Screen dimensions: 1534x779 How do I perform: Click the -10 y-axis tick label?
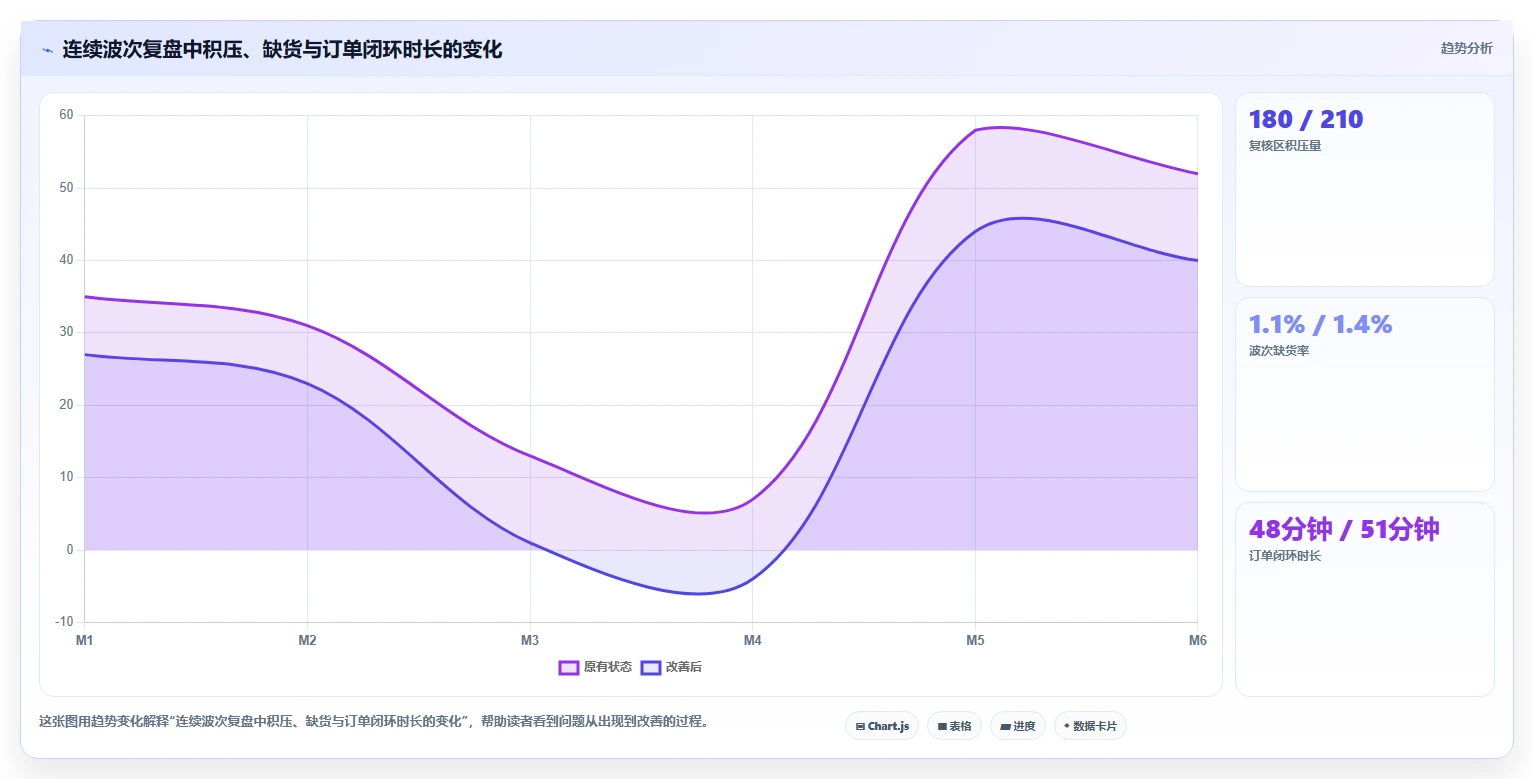65,622
